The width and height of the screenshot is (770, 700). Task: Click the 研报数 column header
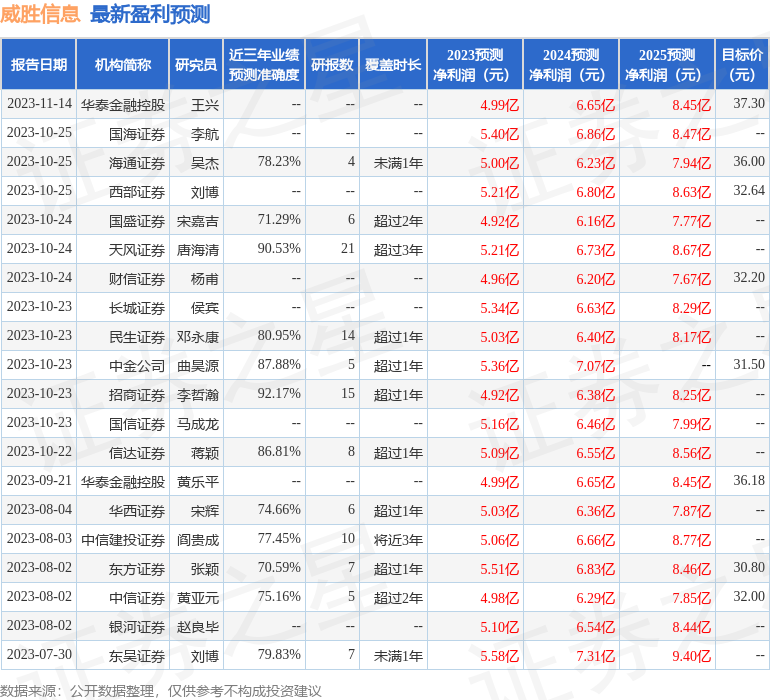332,64
